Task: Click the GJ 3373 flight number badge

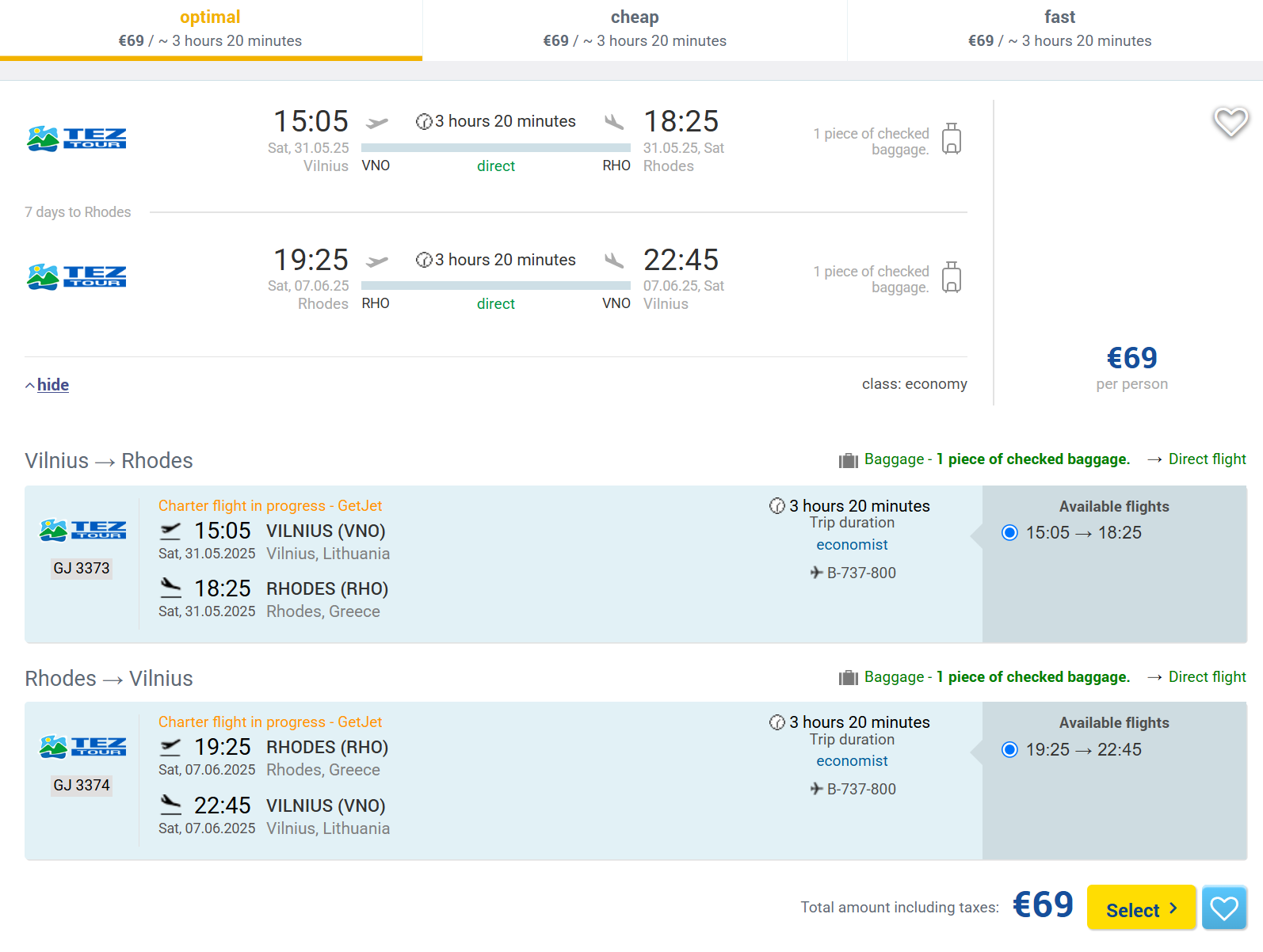Action: tap(82, 569)
